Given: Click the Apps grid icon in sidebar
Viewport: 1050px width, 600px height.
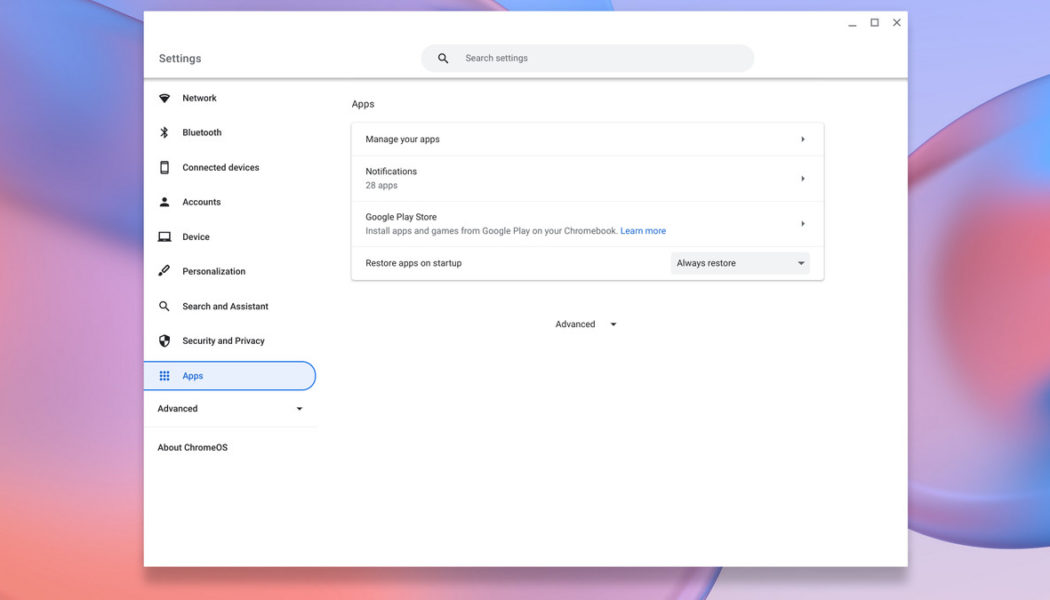Looking at the screenshot, I should pyautogui.click(x=163, y=375).
